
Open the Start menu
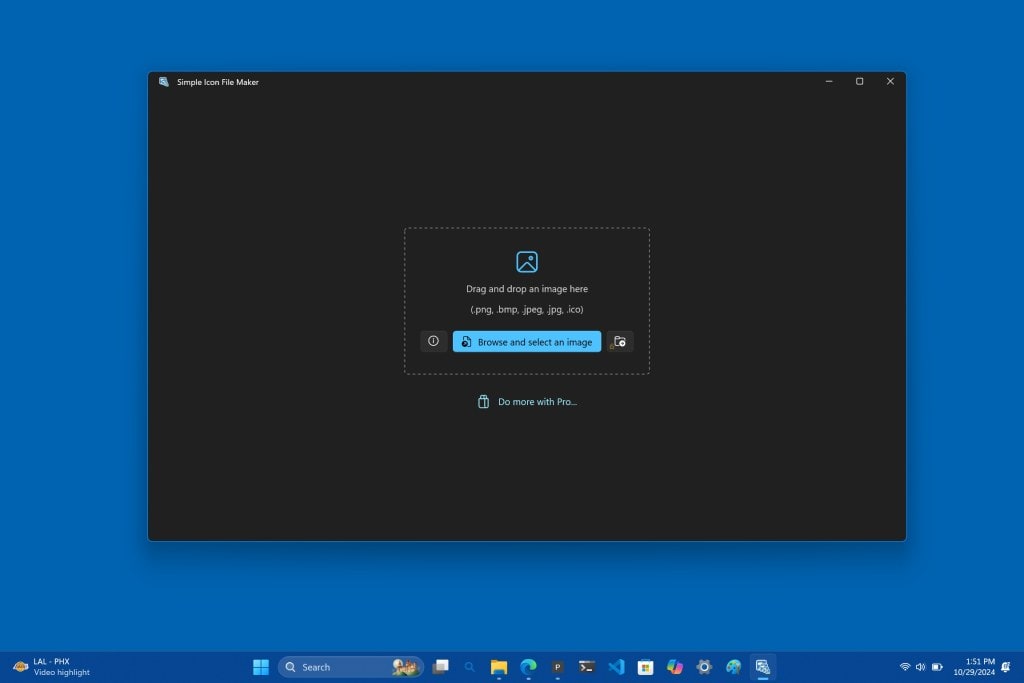259,666
